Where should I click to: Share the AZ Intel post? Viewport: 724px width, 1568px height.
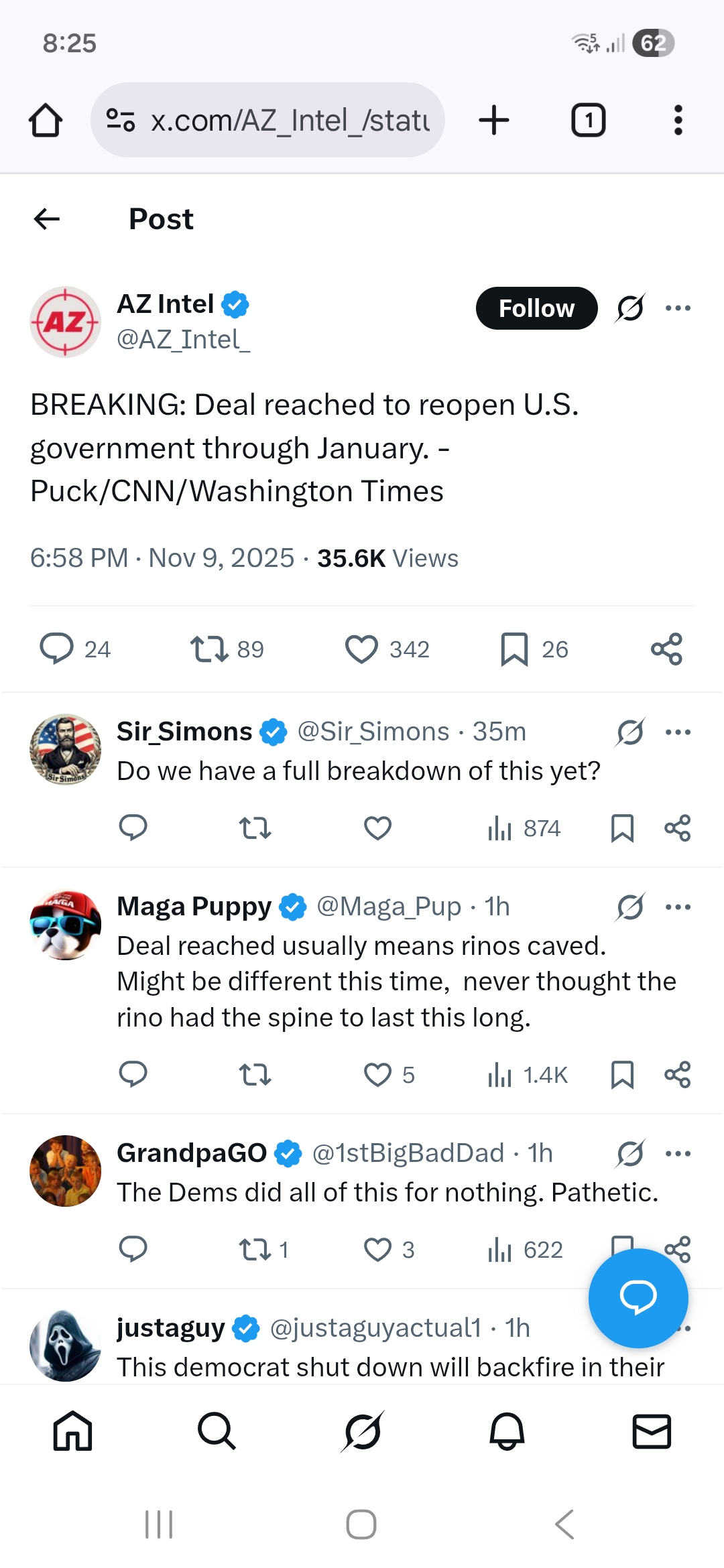pyautogui.click(x=666, y=649)
